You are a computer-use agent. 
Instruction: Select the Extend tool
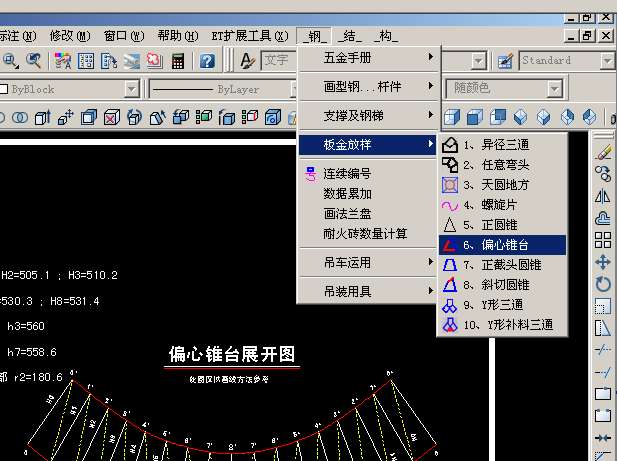point(603,372)
